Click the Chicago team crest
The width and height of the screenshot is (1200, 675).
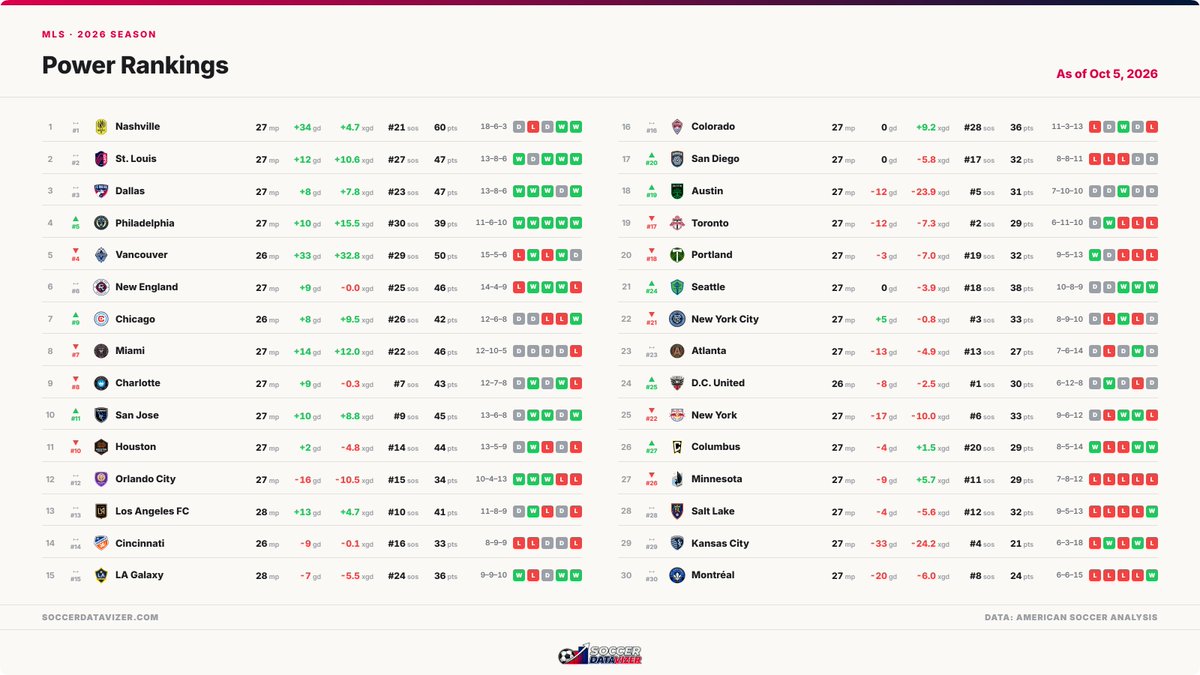(101, 319)
